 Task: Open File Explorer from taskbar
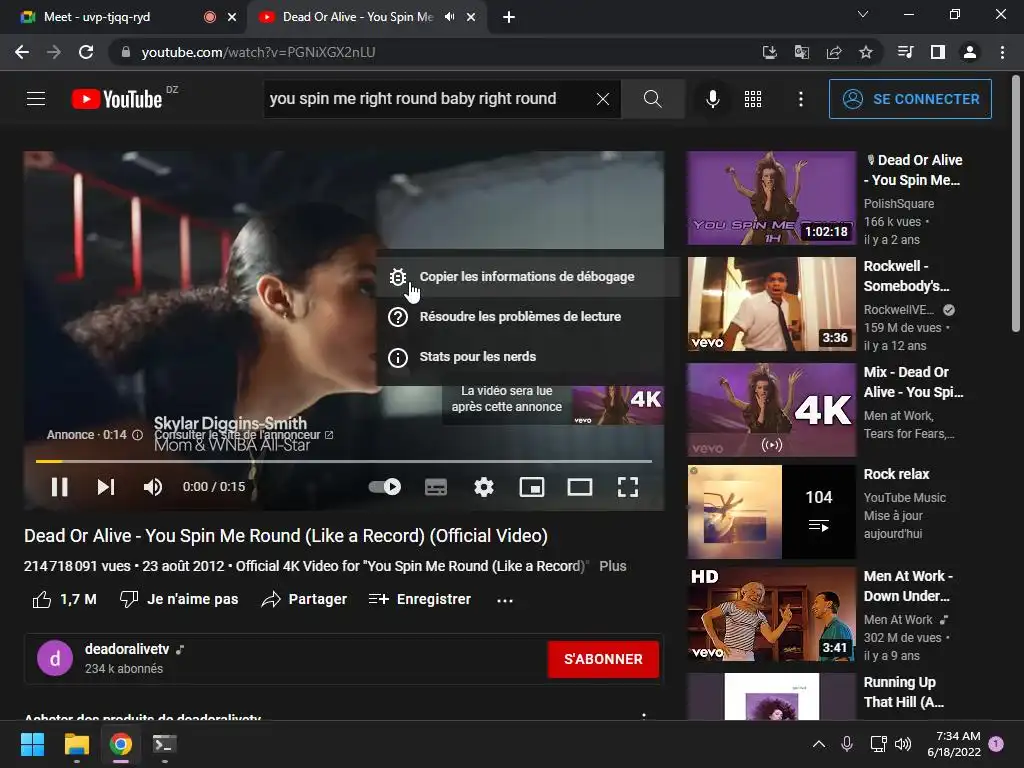pyautogui.click(x=76, y=744)
